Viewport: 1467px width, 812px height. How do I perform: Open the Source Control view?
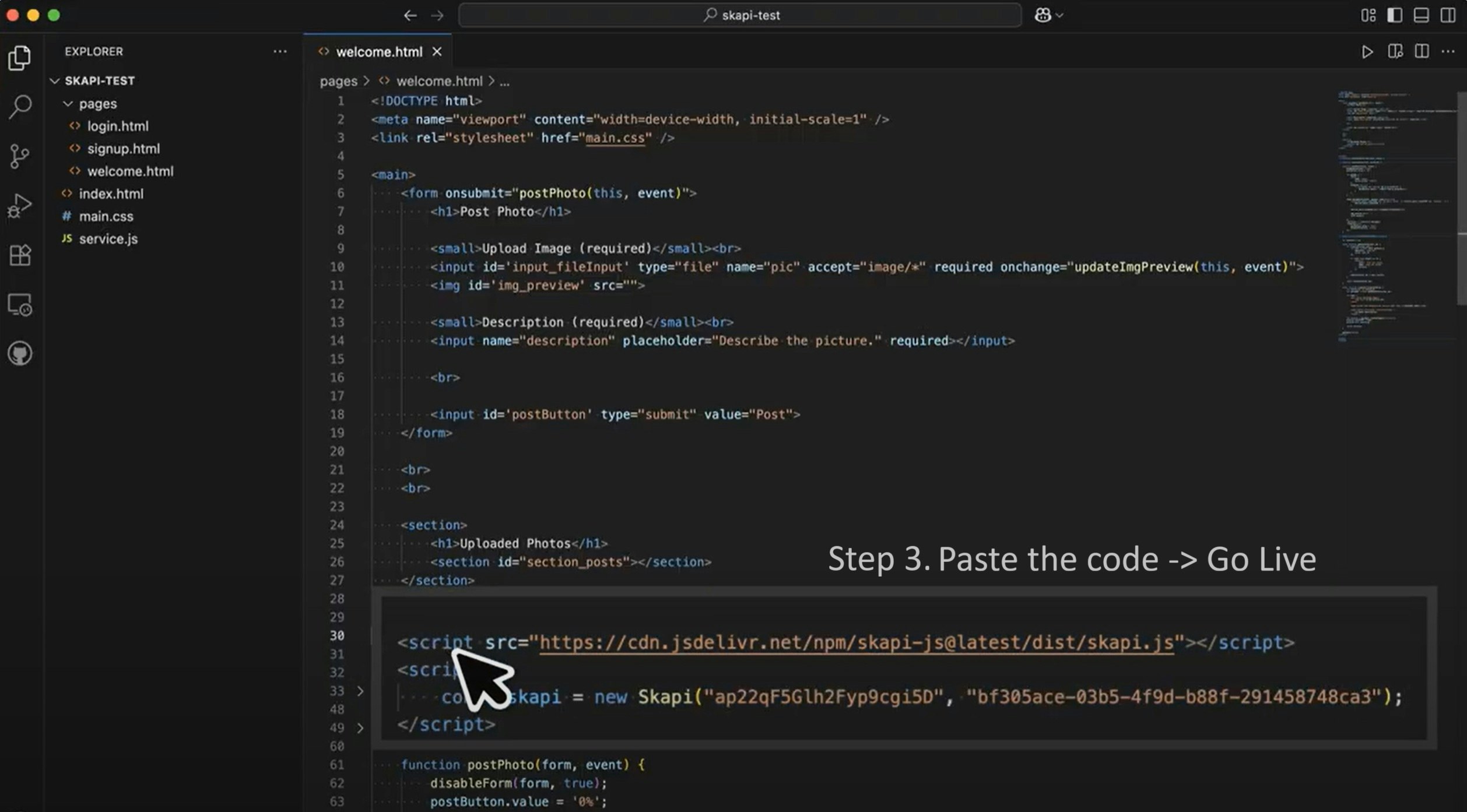click(x=20, y=156)
